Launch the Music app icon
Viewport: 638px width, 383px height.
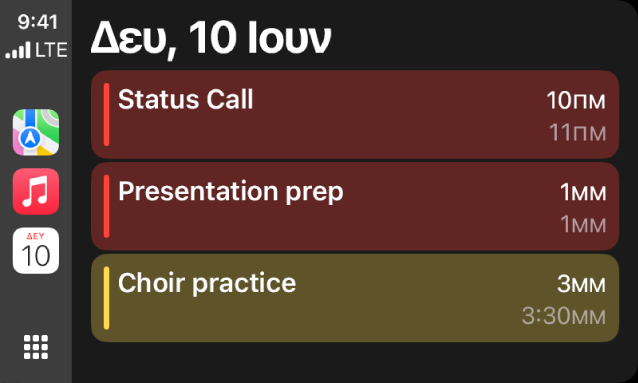pyautogui.click(x=36, y=191)
